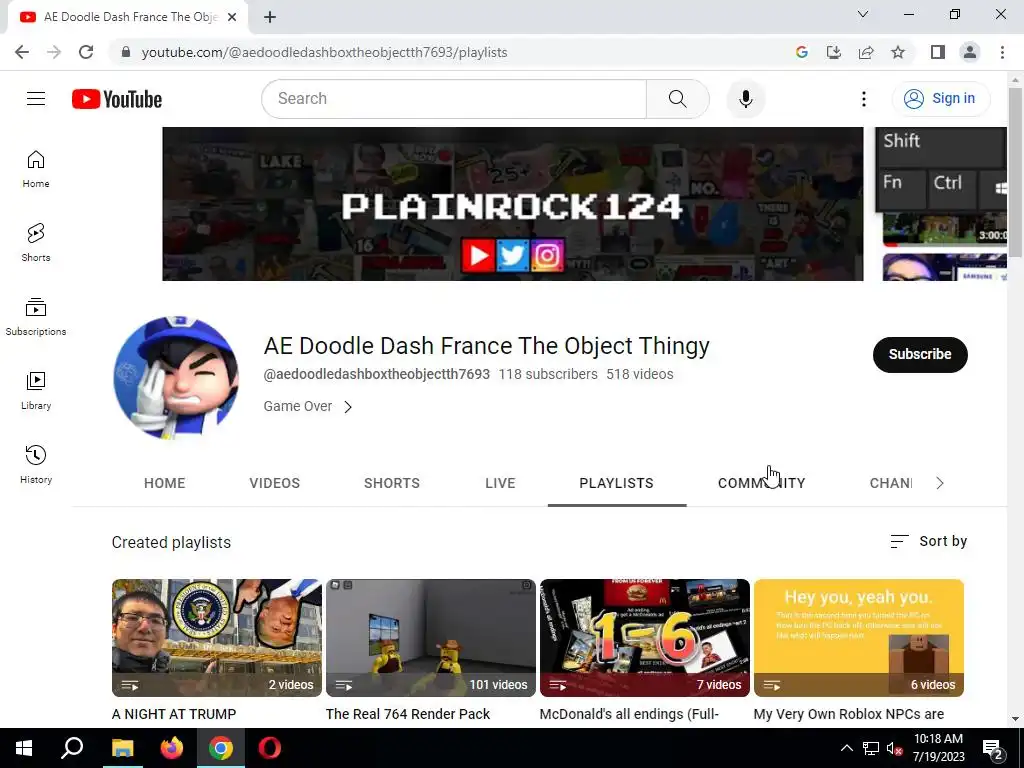The width and height of the screenshot is (1024, 768).
Task: Switch to VIDEOS tab
Action: click(275, 483)
